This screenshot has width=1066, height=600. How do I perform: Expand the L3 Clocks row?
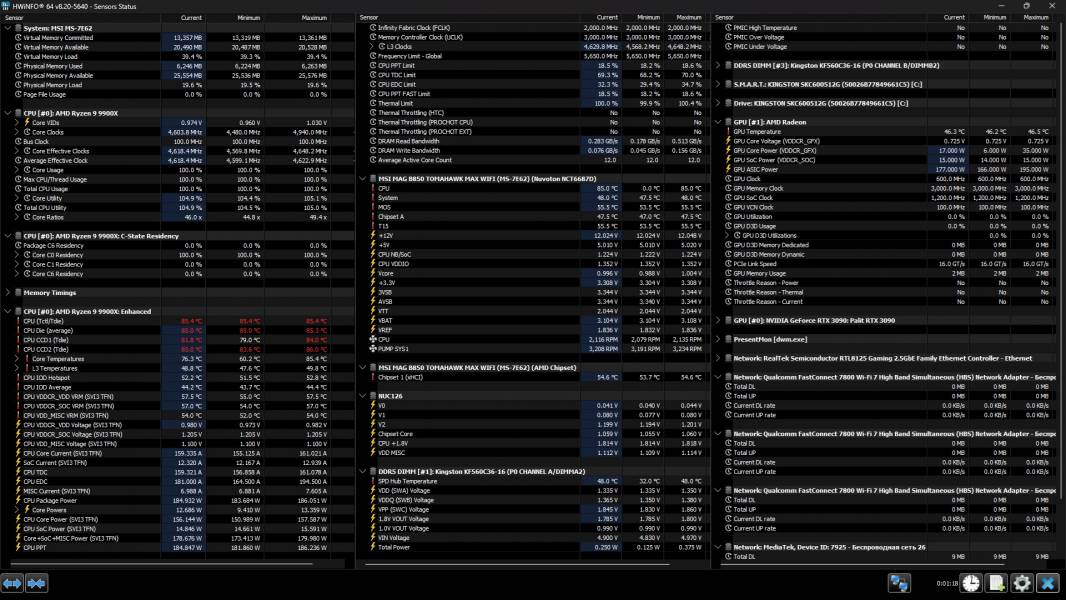click(x=372, y=47)
